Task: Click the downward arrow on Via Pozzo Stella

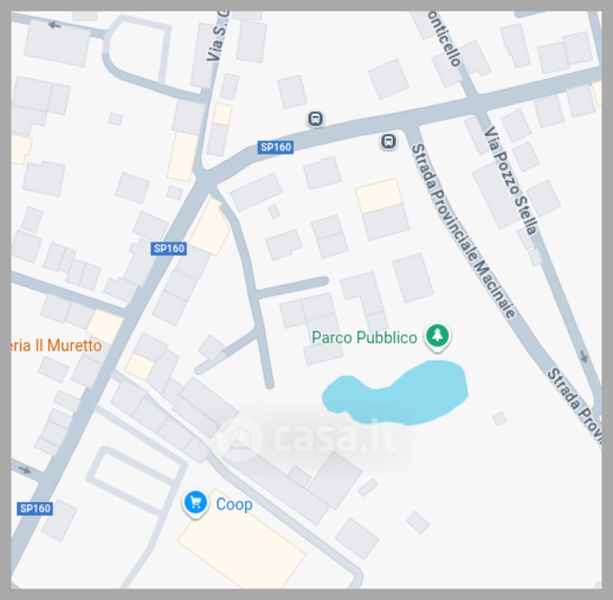Action: tap(584, 356)
